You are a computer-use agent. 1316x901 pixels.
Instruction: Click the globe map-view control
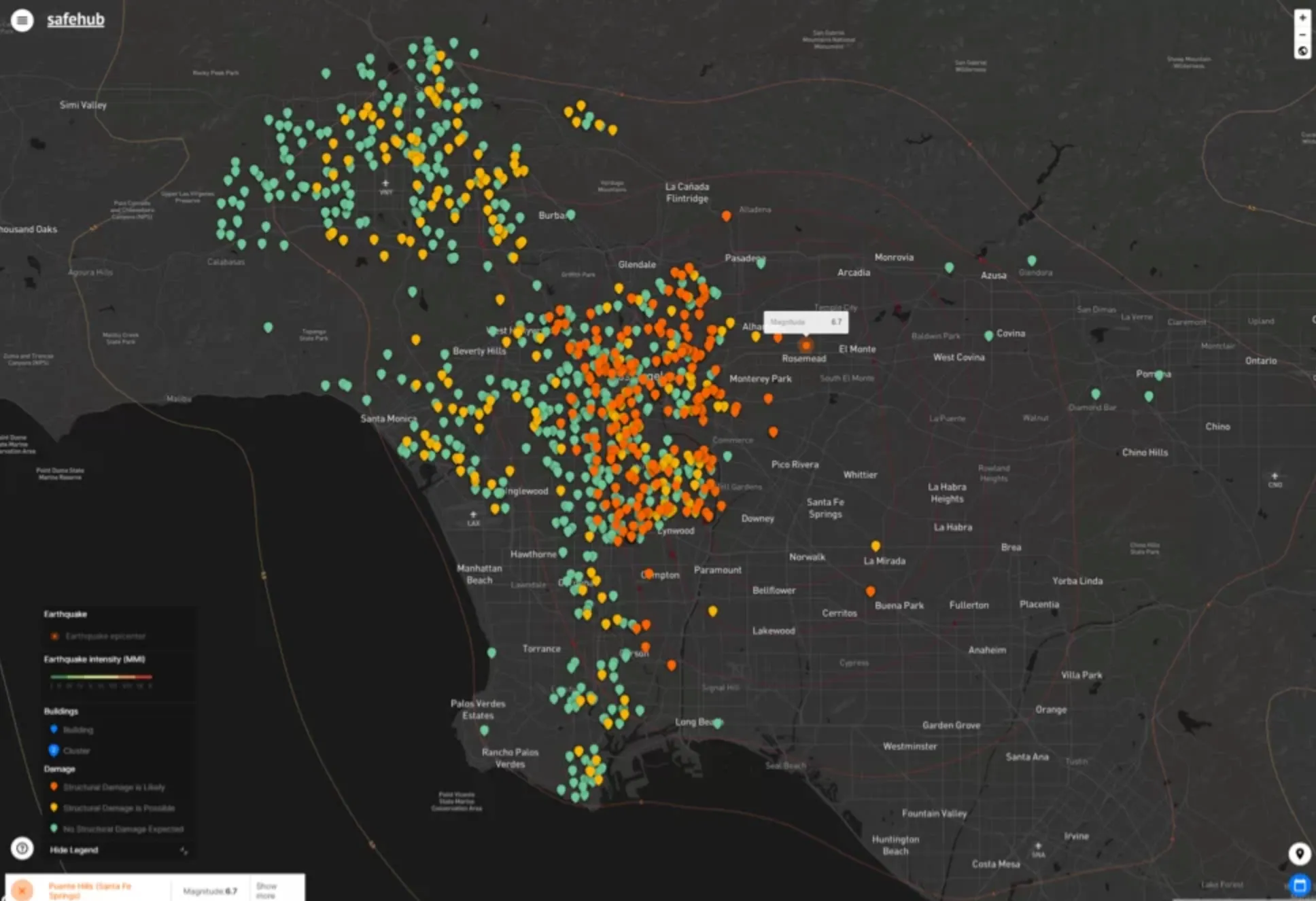pos(1302,51)
